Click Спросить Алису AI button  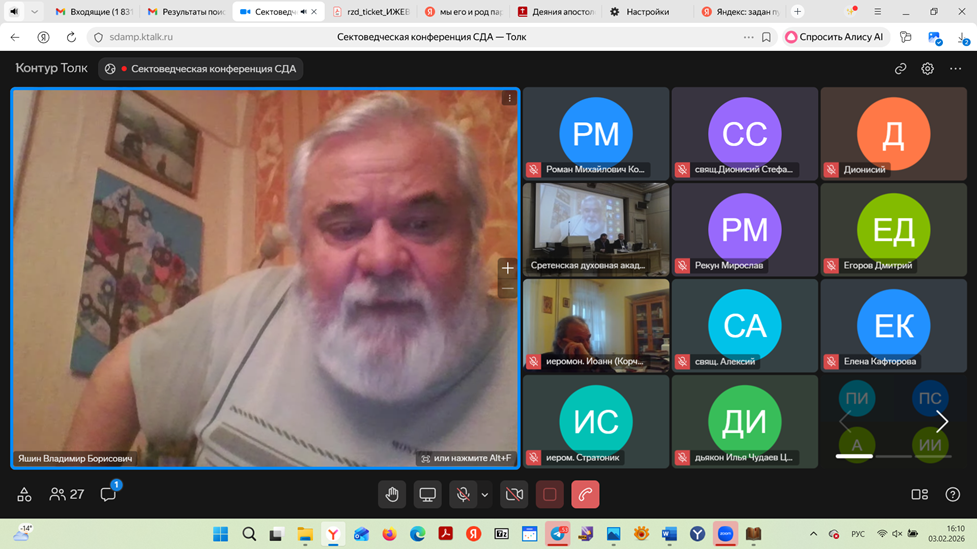(835, 37)
